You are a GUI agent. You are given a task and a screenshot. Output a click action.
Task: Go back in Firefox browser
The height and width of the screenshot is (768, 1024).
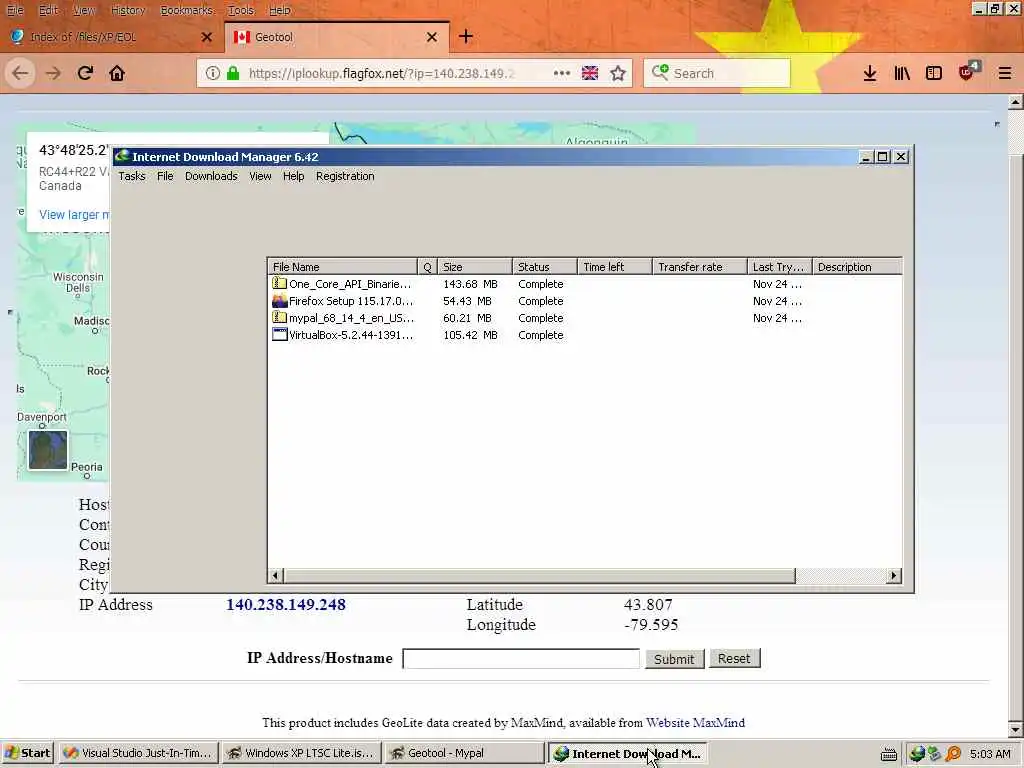[x=20, y=73]
